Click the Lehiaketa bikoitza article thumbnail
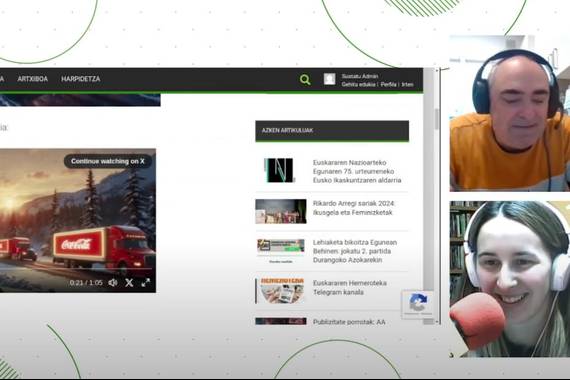This screenshot has height=380, width=570. (x=281, y=251)
